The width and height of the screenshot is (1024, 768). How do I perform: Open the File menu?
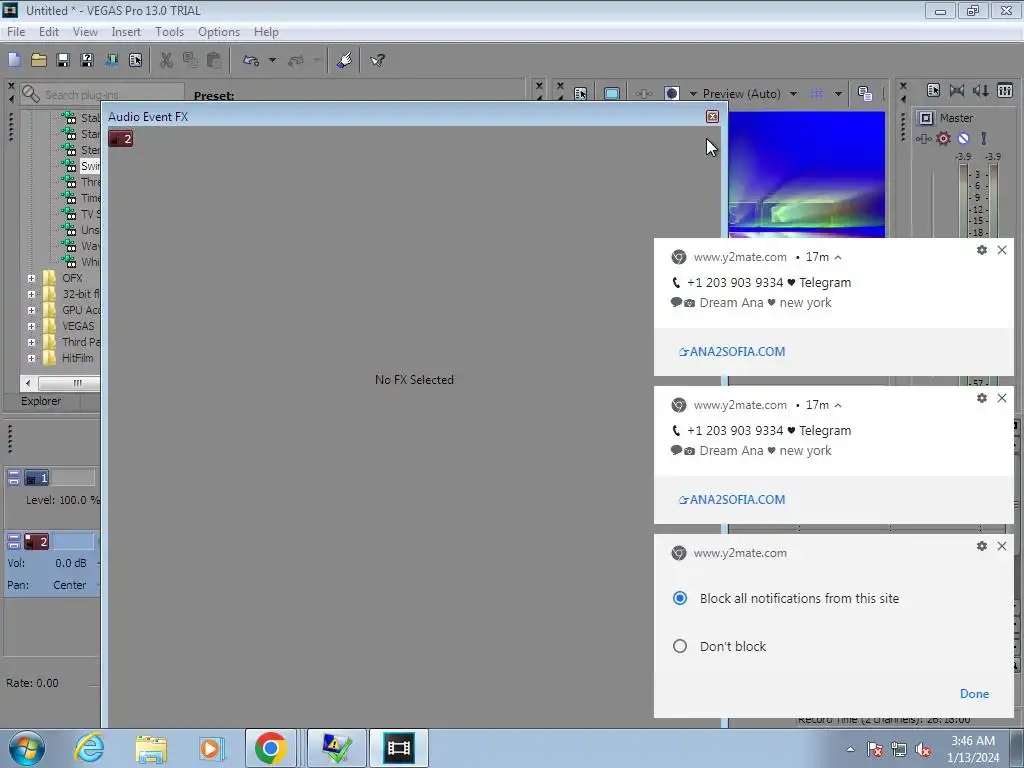click(16, 31)
